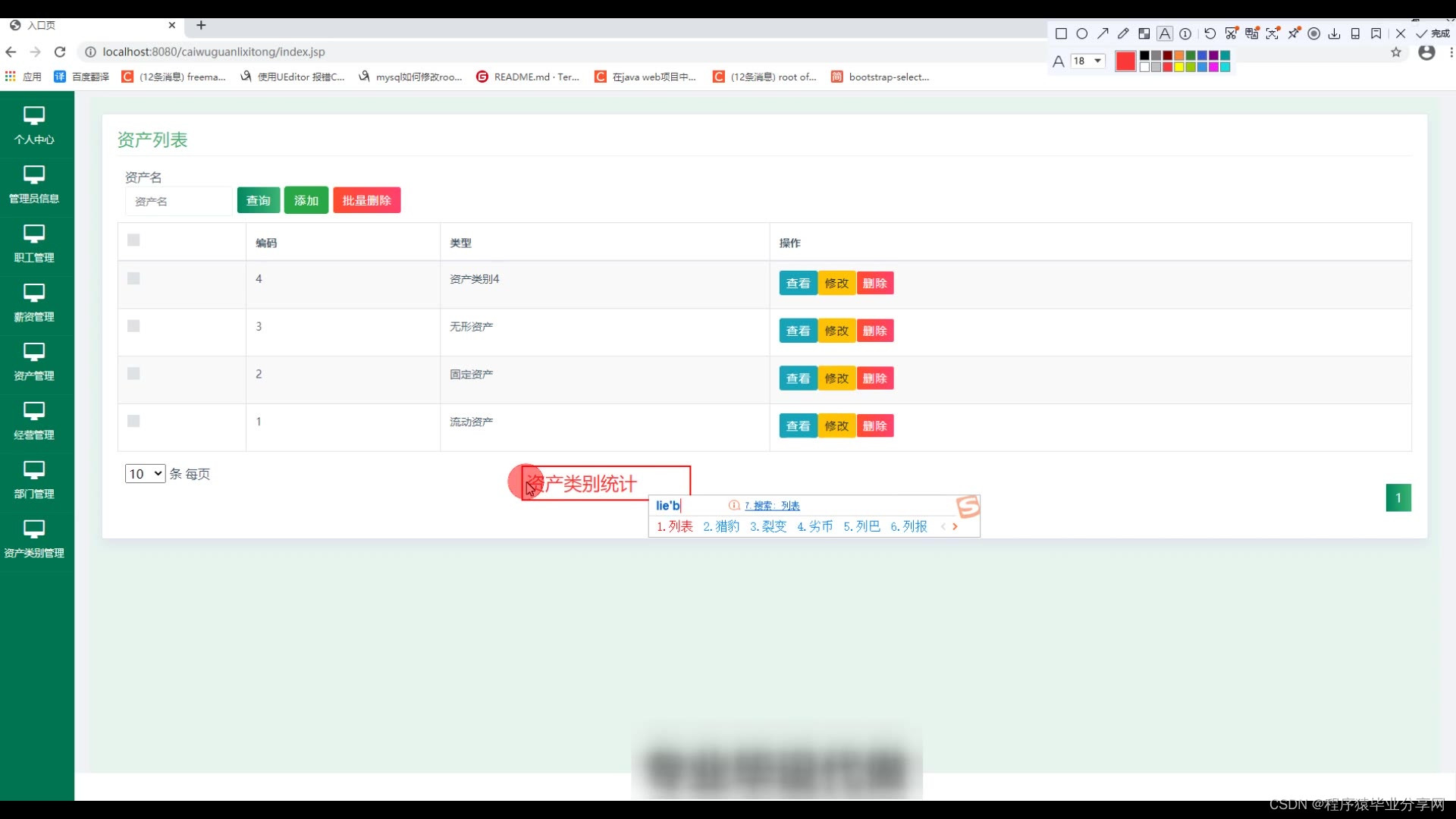Click the undo annotation icon

(1210, 33)
